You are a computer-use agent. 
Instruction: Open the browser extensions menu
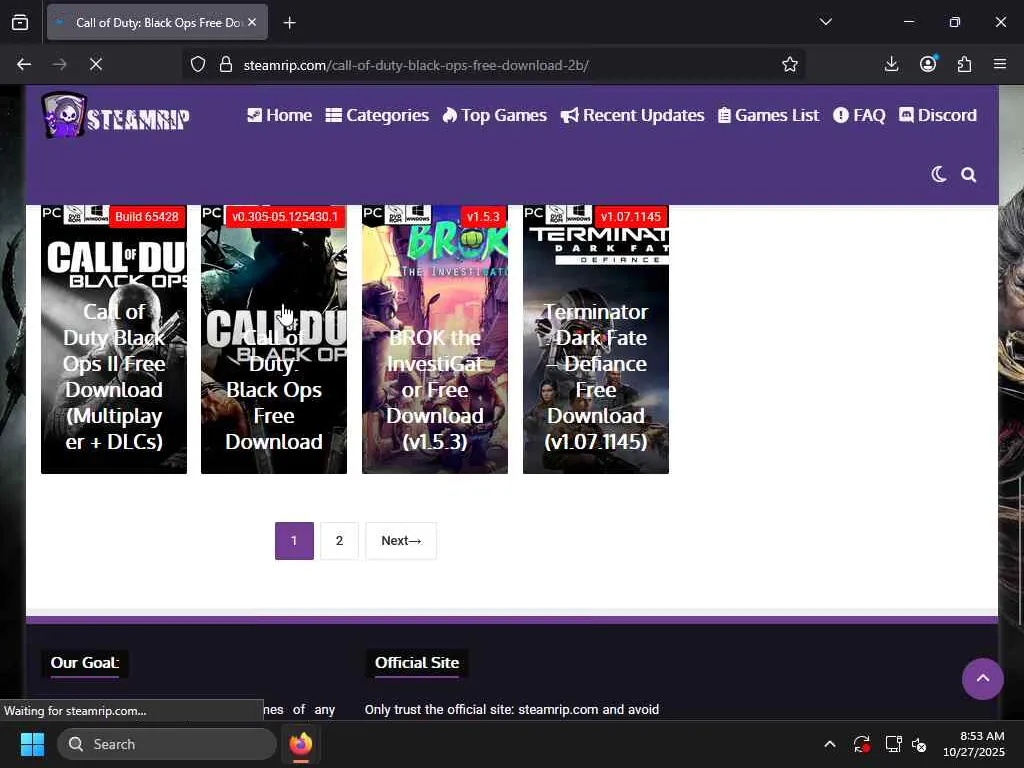pos(964,64)
